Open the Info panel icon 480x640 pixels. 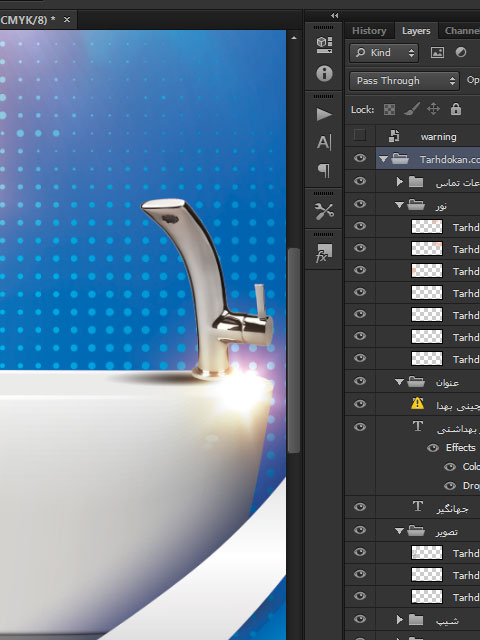324,73
